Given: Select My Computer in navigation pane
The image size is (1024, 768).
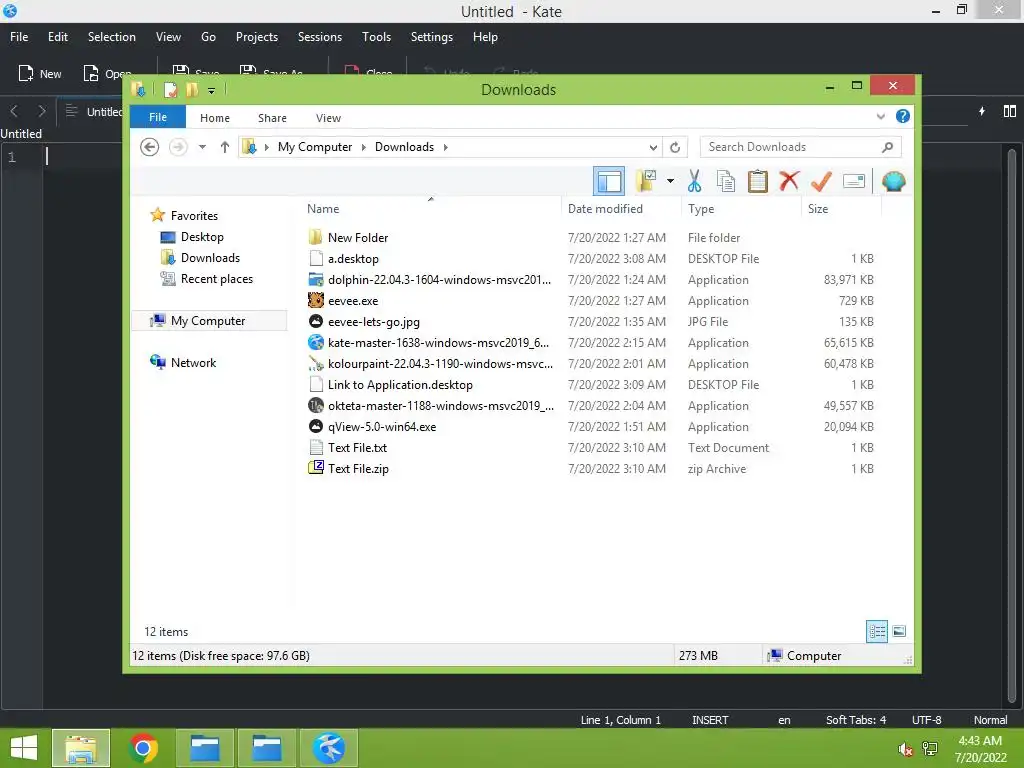Looking at the screenshot, I should (x=209, y=321).
